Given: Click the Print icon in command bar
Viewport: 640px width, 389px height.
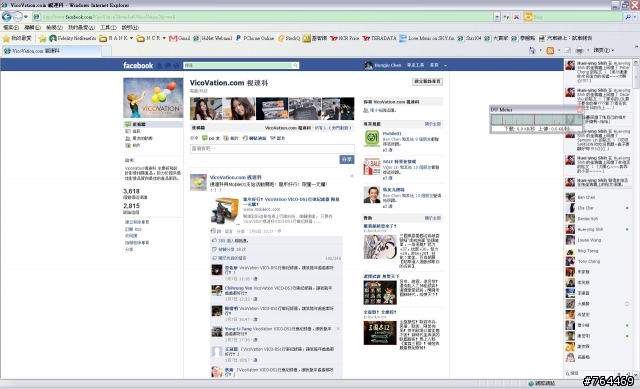Looking at the screenshot, I should 579,50.
